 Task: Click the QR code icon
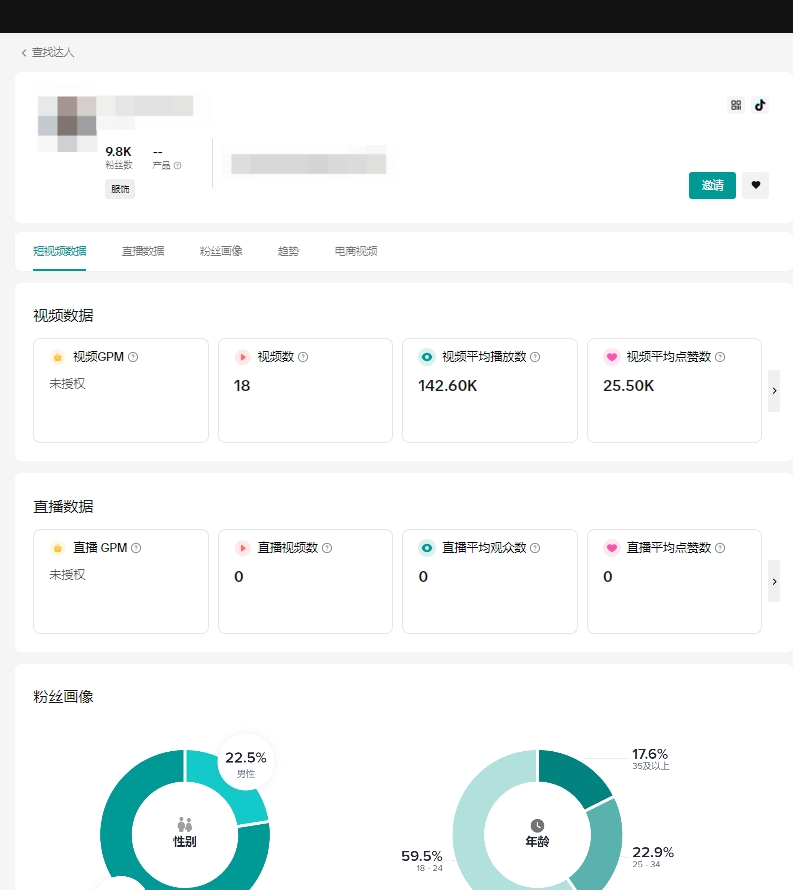pyautogui.click(x=736, y=105)
